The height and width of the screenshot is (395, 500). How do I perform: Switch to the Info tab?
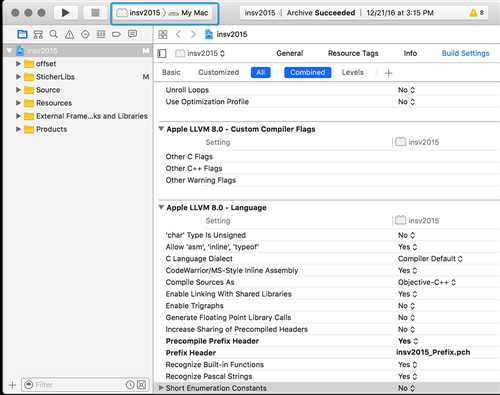(x=410, y=53)
